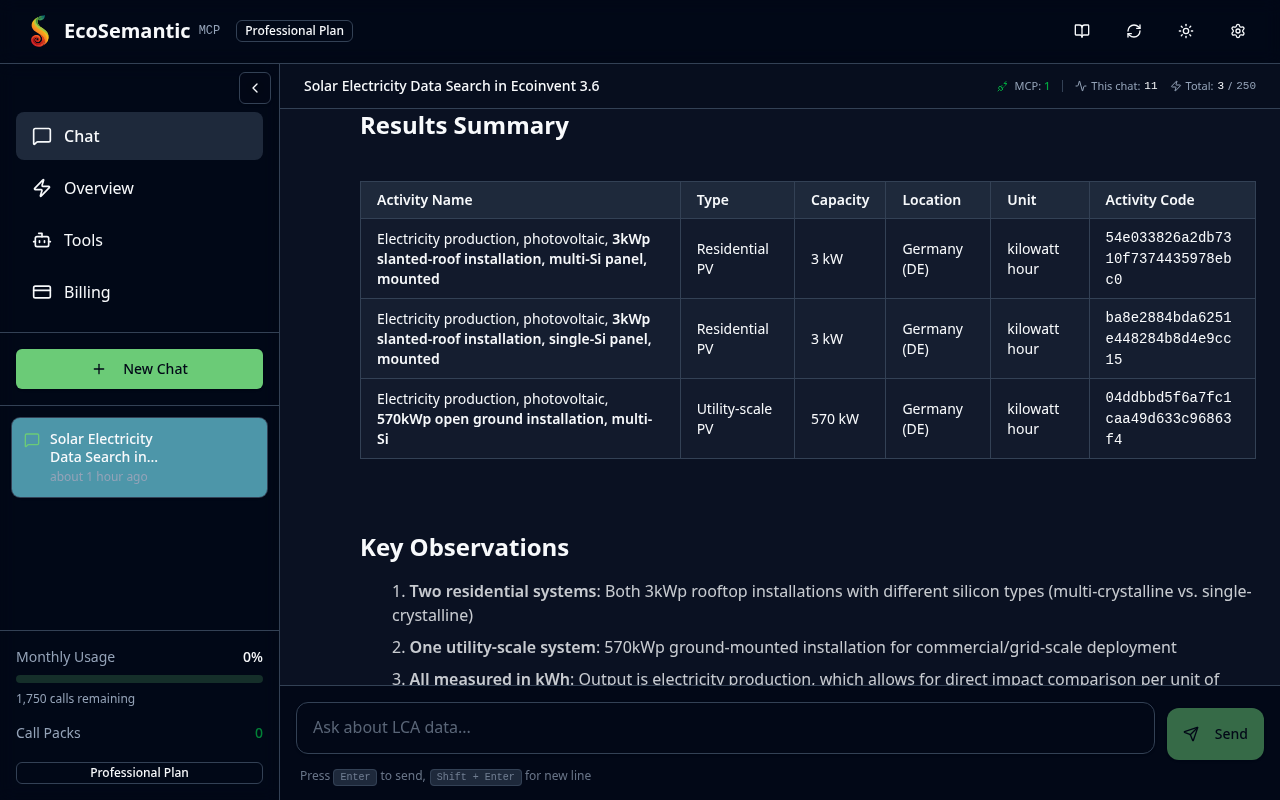Open the documentation book icon

[1082, 31]
